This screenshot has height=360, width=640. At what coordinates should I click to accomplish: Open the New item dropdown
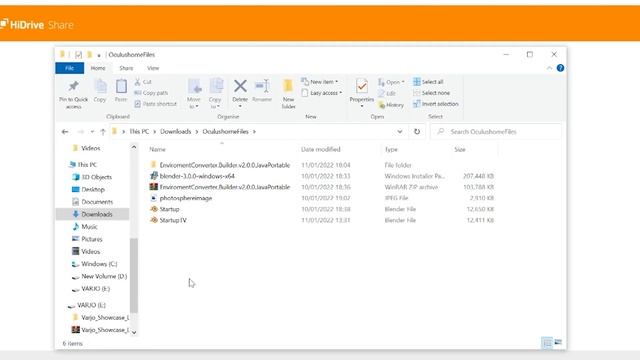tap(320, 82)
